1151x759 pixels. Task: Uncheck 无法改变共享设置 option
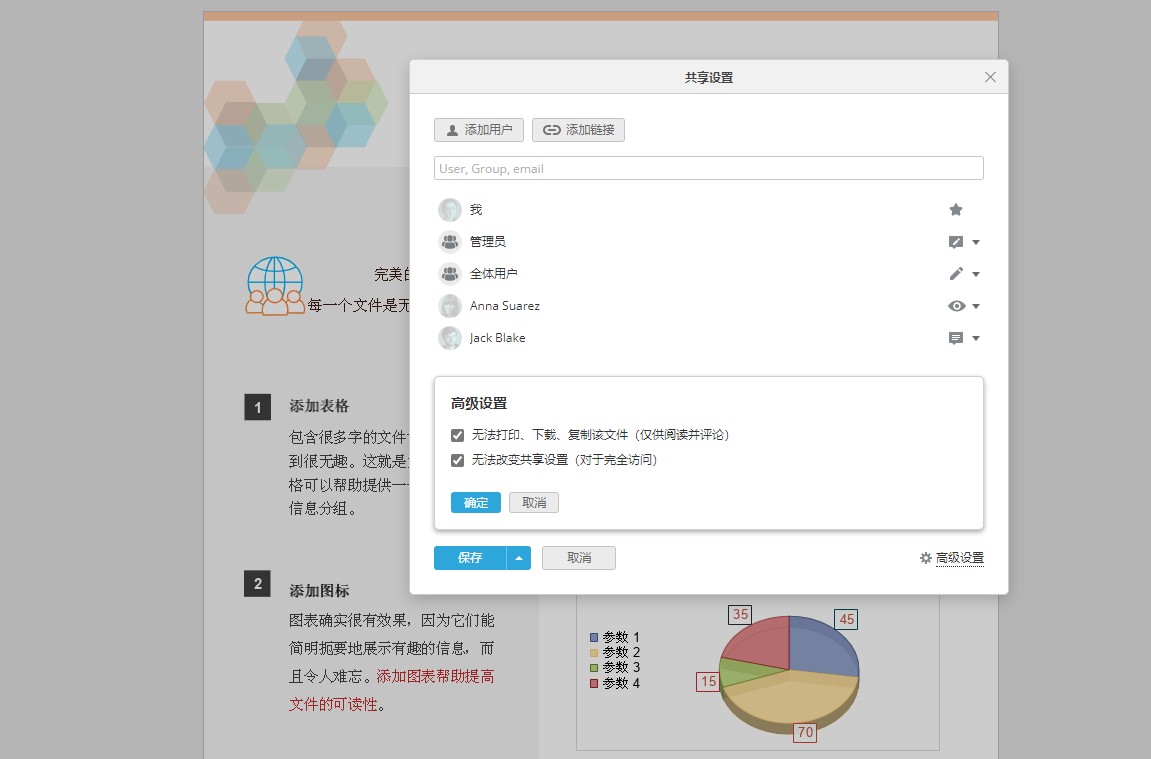point(458,460)
